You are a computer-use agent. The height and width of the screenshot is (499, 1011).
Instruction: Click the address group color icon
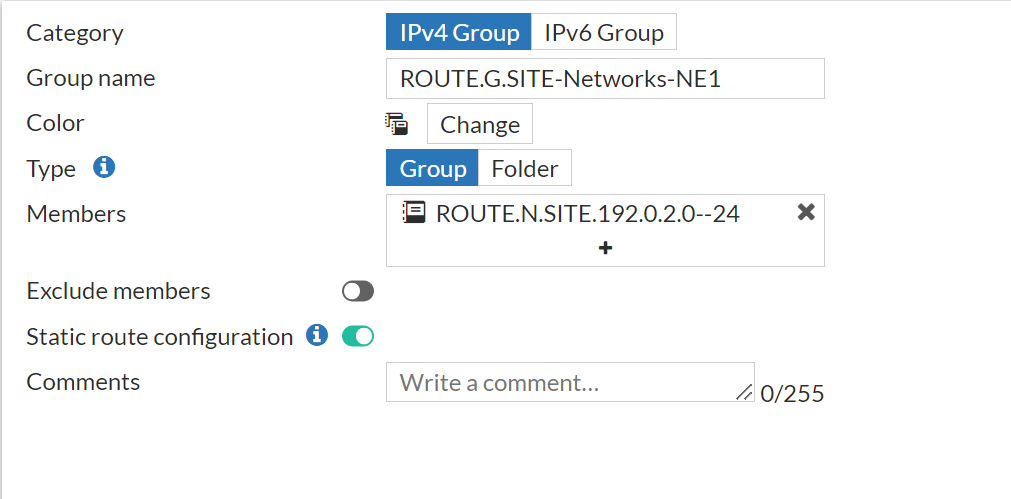(x=397, y=124)
